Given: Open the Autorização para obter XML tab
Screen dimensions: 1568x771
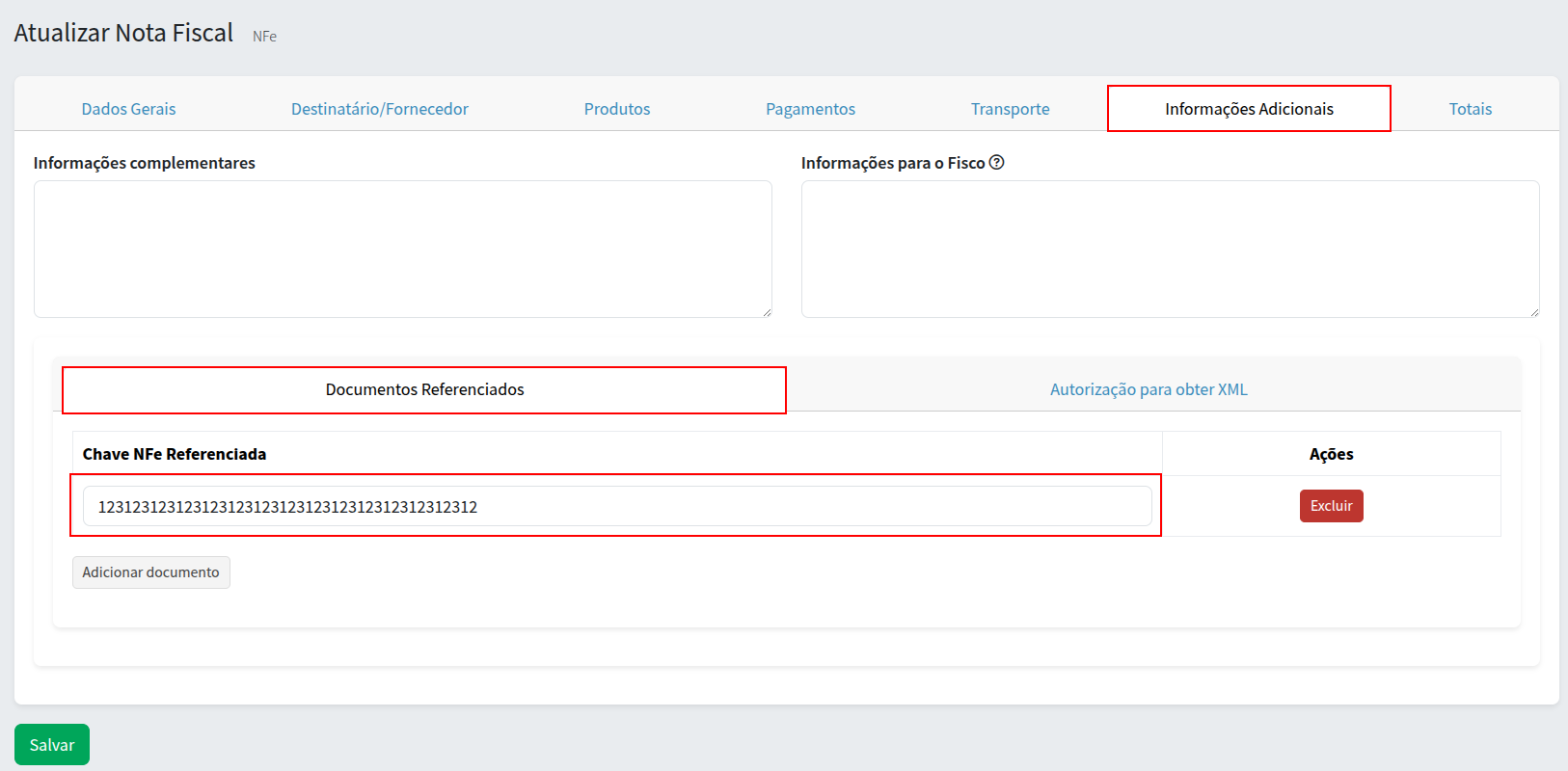Looking at the screenshot, I should (1149, 389).
